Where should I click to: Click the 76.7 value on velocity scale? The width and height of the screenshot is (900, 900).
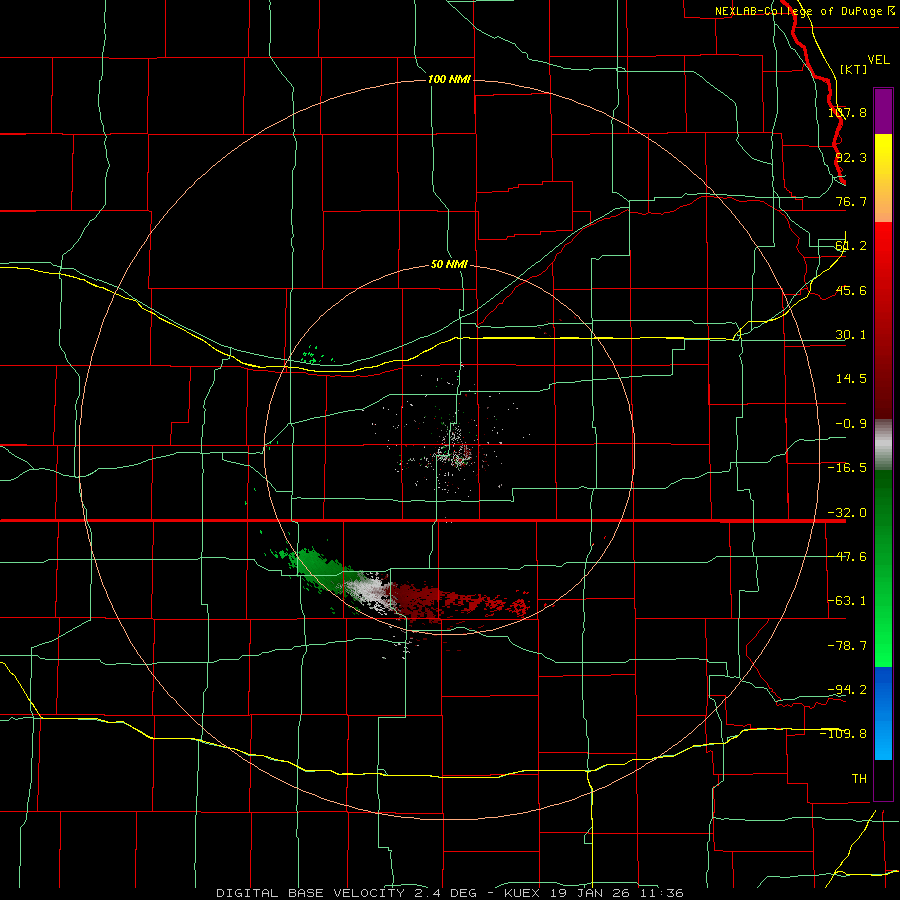point(851,201)
